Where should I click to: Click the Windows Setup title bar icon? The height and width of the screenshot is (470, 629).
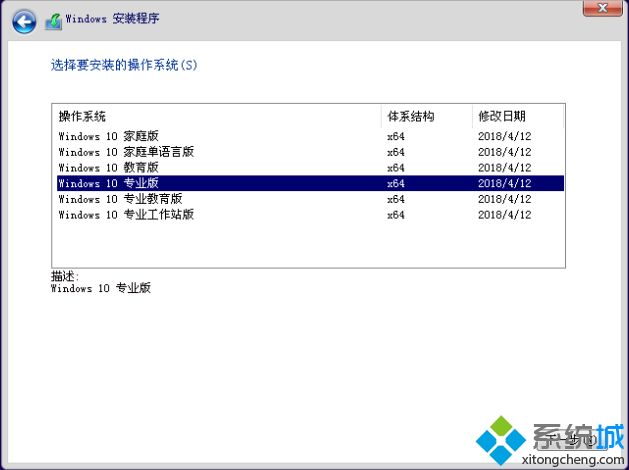pyautogui.click(x=53, y=21)
